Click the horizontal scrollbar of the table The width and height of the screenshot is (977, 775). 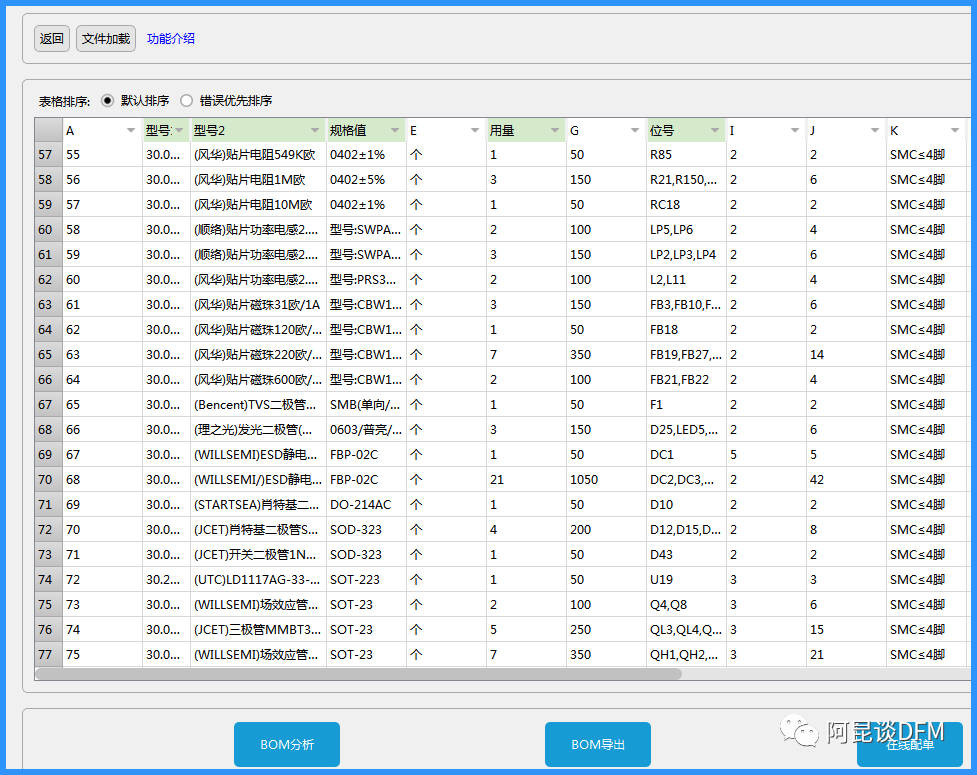[x=358, y=673]
